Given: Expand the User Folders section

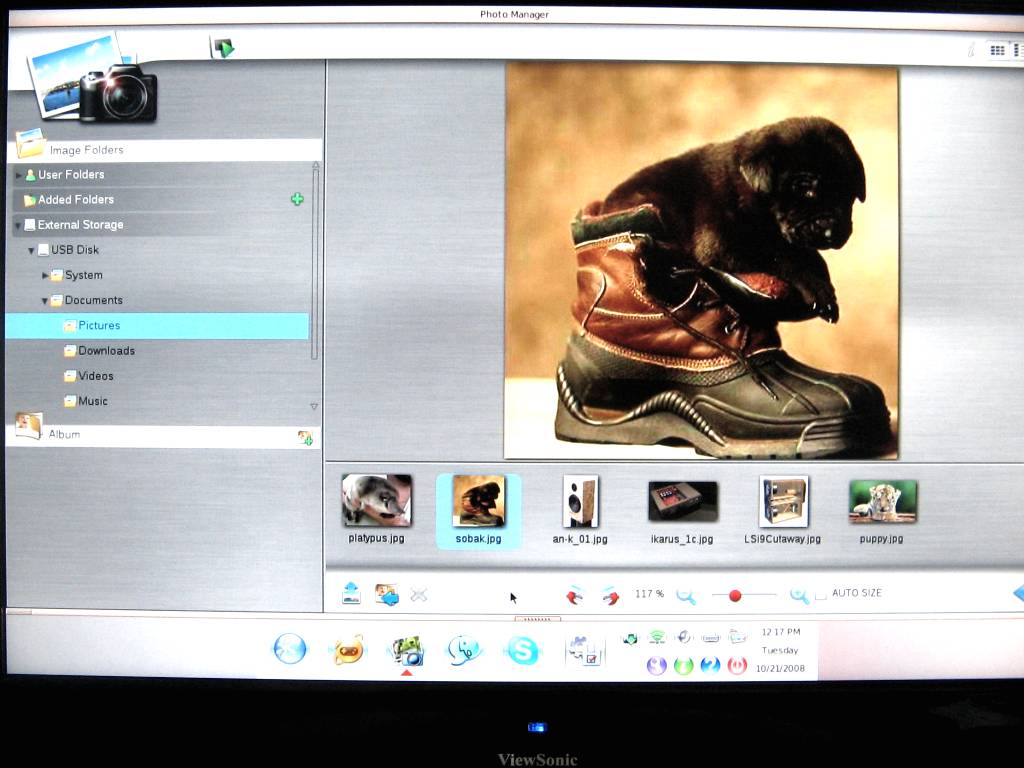Looking at the screenshot, I should [18, 175].
